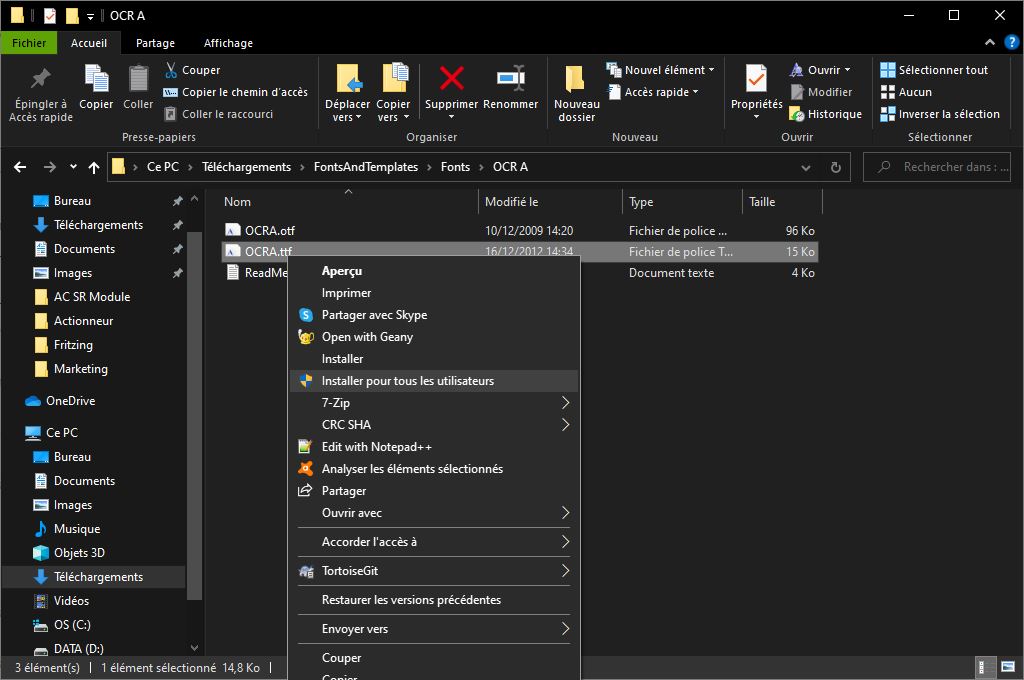Open the Copier vers dropdown
1024x680 pixels.
click(393, 111)
